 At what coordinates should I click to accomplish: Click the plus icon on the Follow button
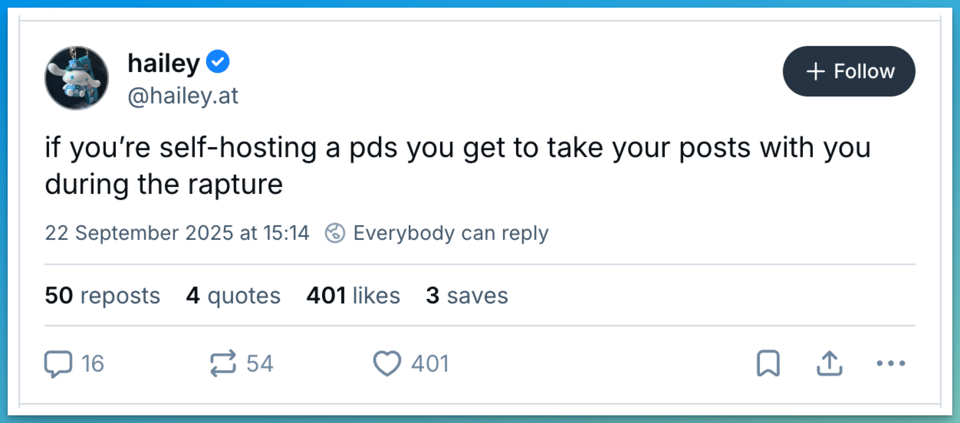tap(815, 71)
